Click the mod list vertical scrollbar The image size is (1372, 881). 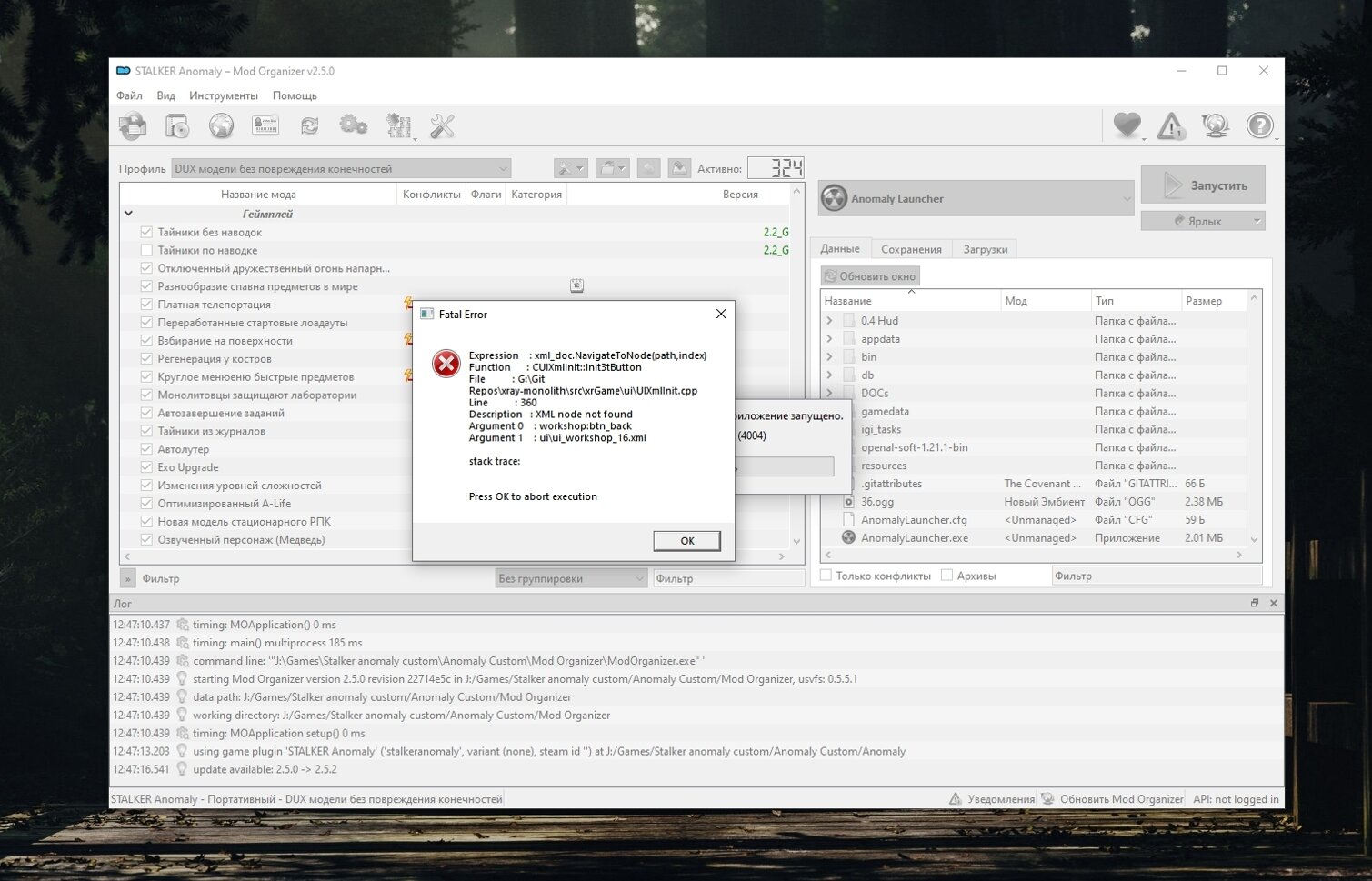pos(797,366)
